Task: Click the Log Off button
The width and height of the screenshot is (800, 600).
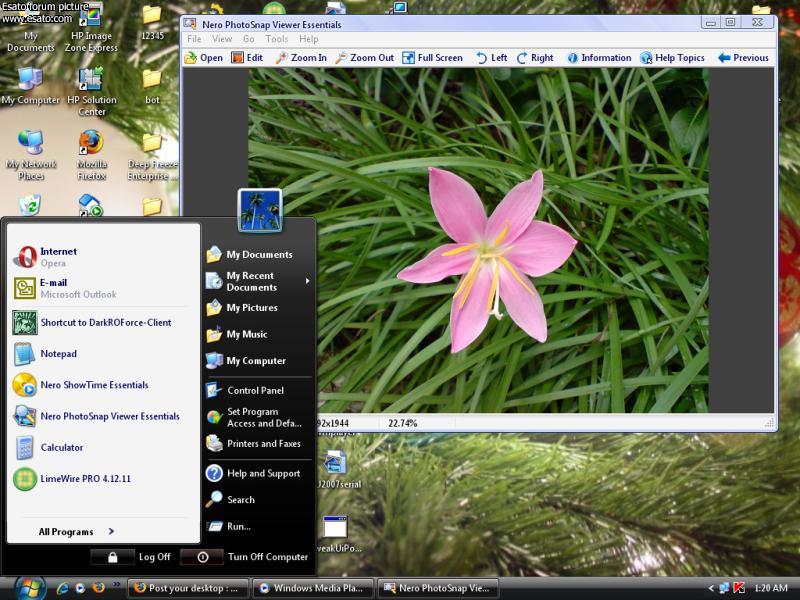Action: [x=131, y=557]
